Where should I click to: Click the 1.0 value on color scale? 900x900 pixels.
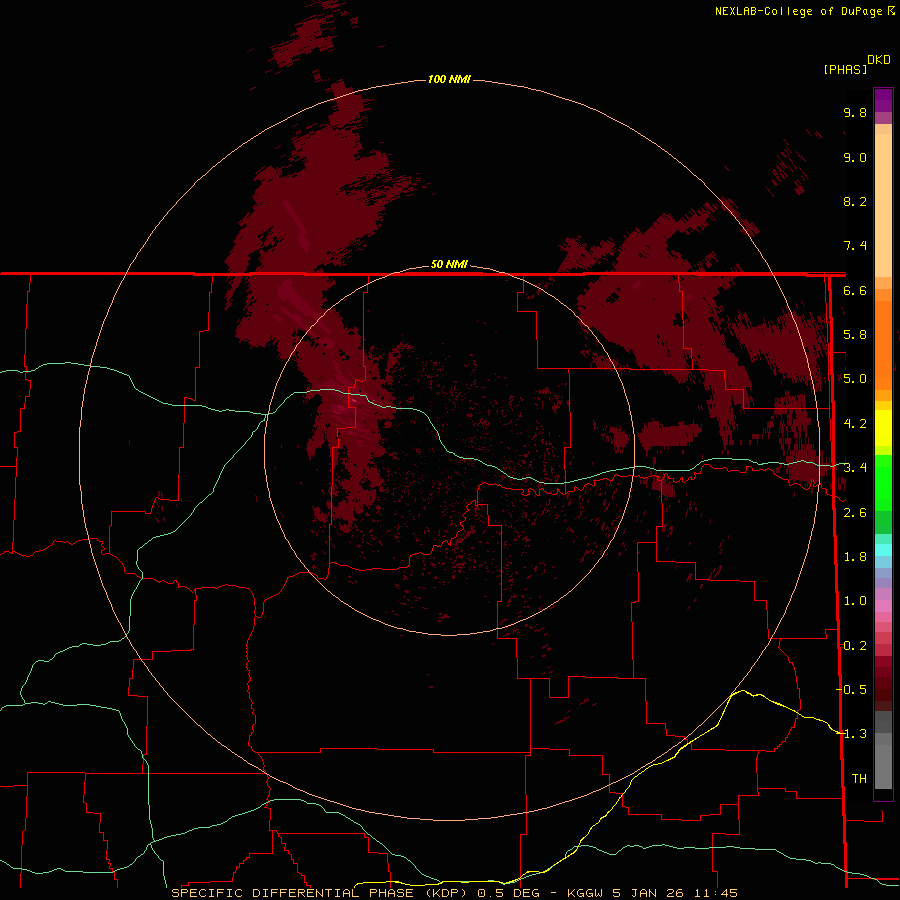[x=855, y=601]
